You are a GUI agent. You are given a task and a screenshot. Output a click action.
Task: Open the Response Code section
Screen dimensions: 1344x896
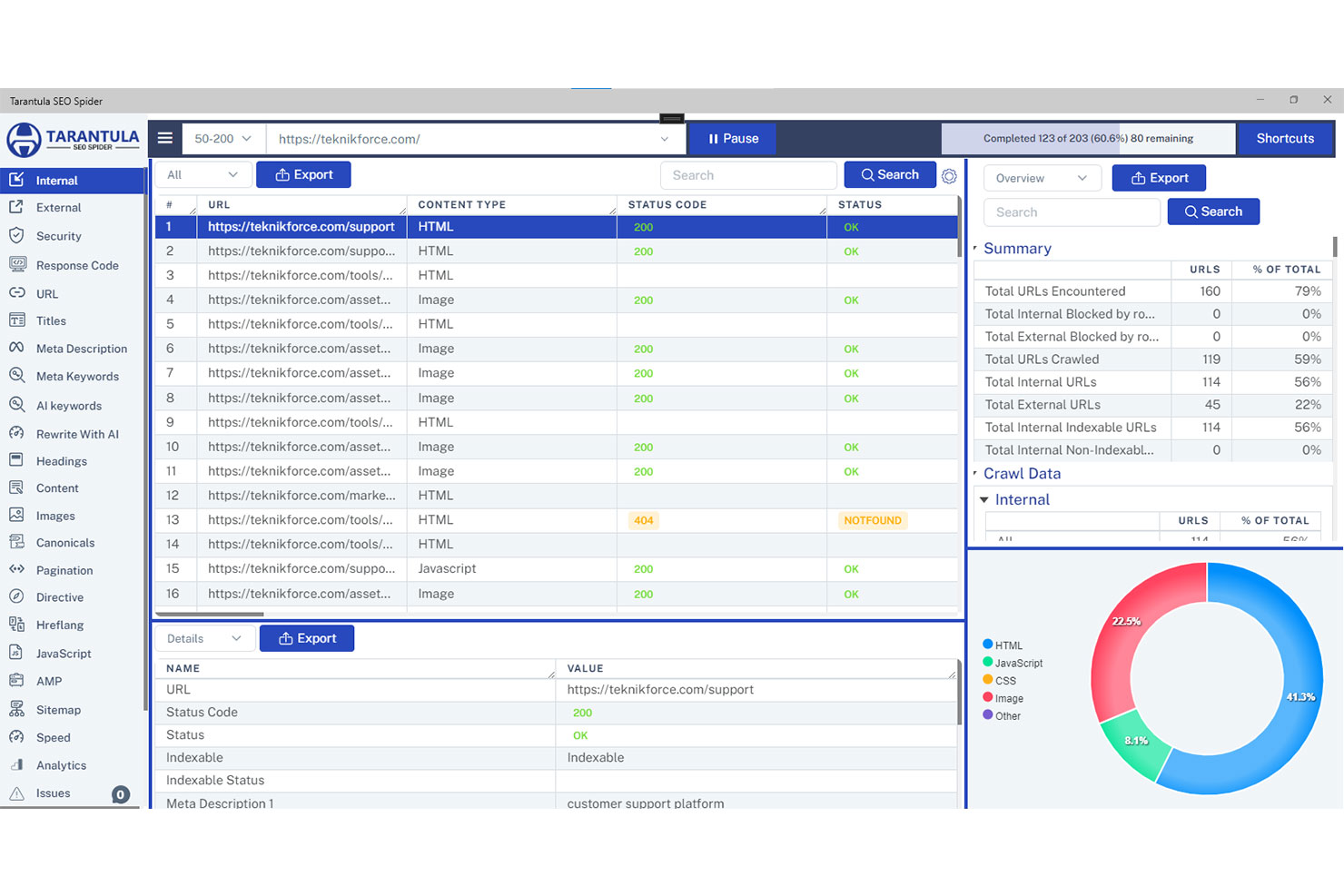(76, 265)
